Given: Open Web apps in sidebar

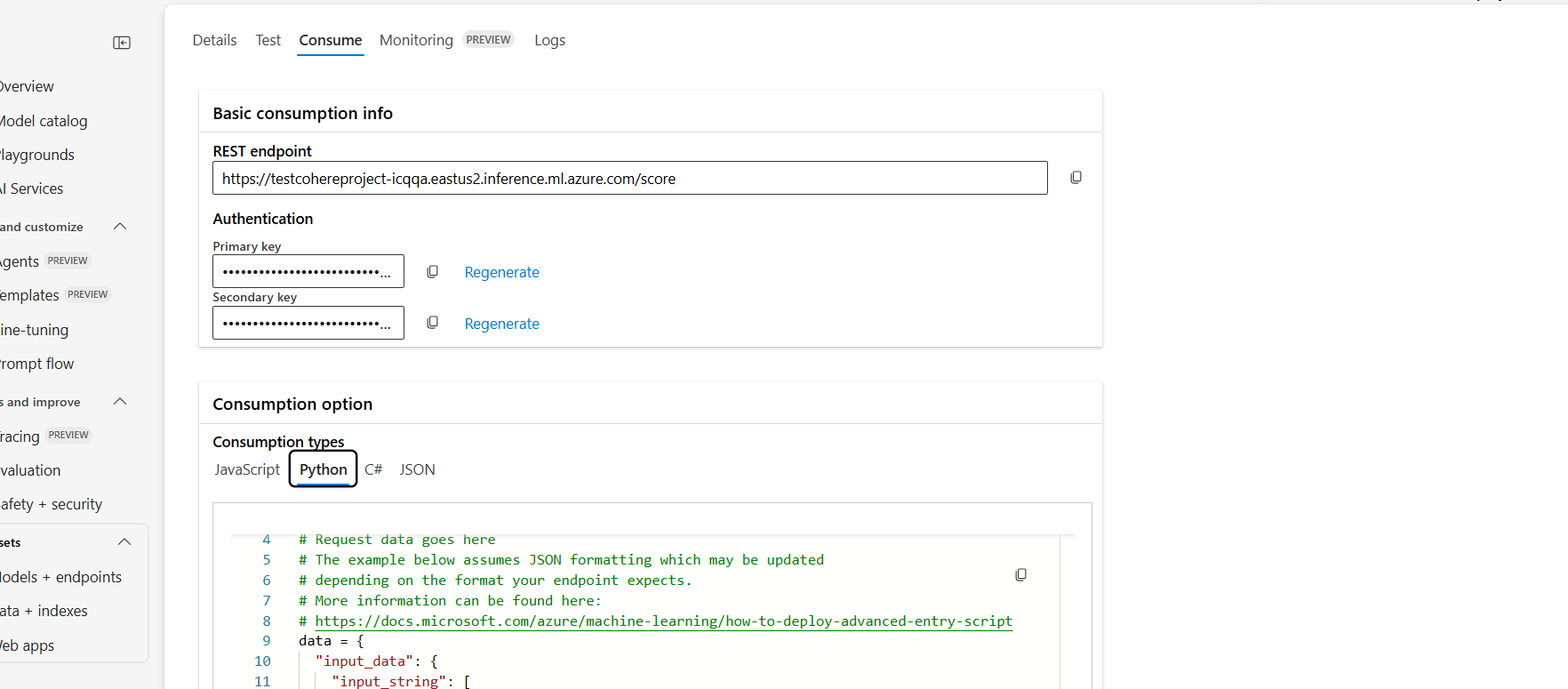Looking at the screenshot, I should (27, 645).
